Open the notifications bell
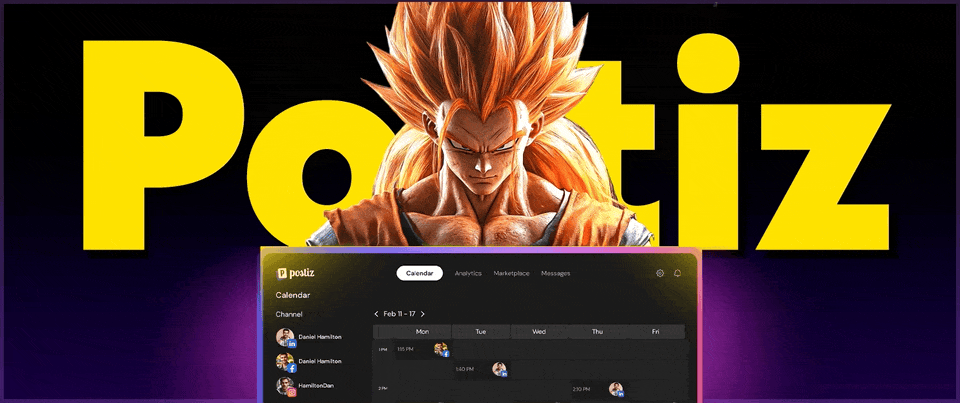Screen dimensions: 960x403 pyautogui.click(x=678, y=273)
